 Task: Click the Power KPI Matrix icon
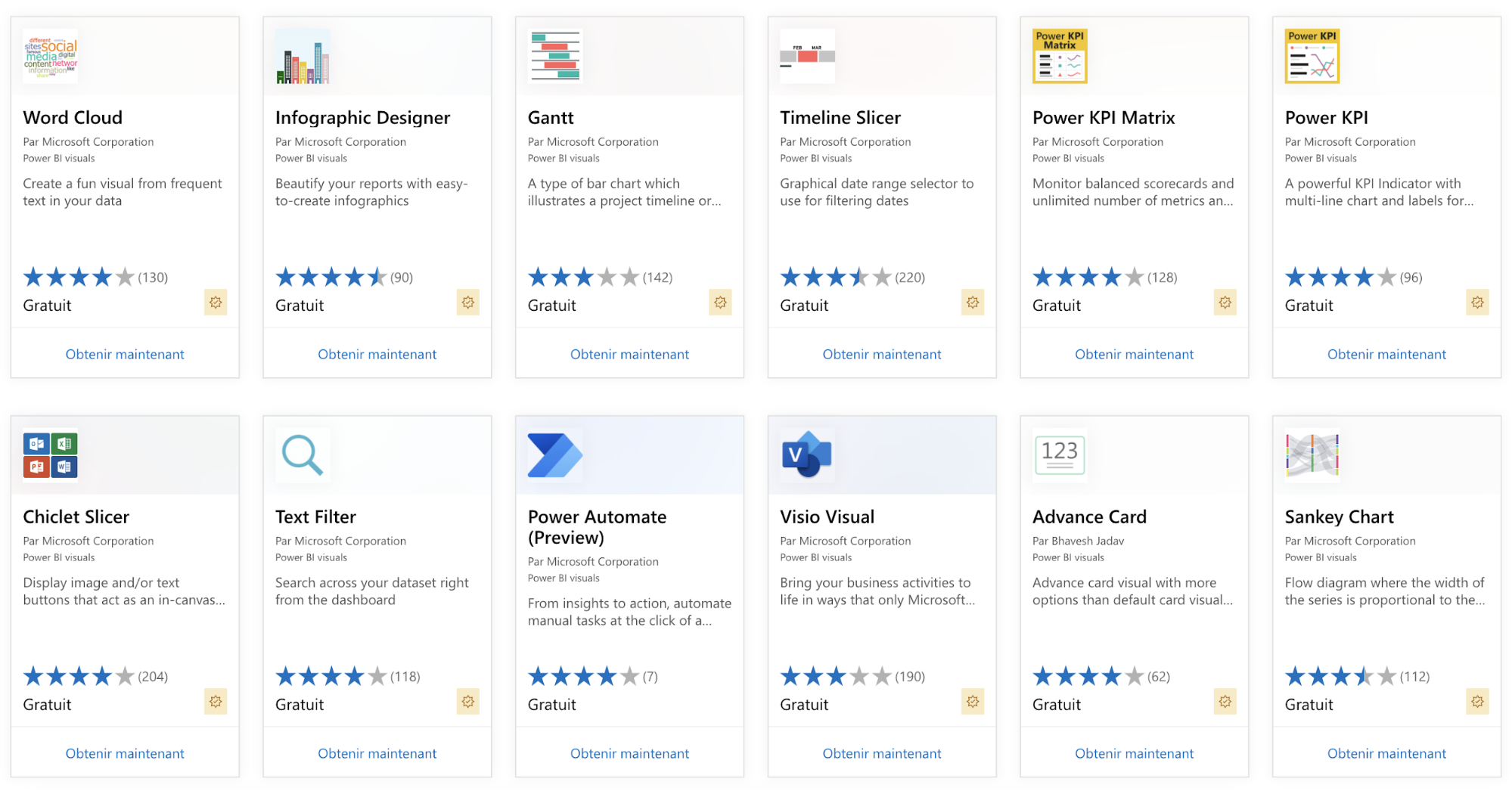pos(1060,56)
